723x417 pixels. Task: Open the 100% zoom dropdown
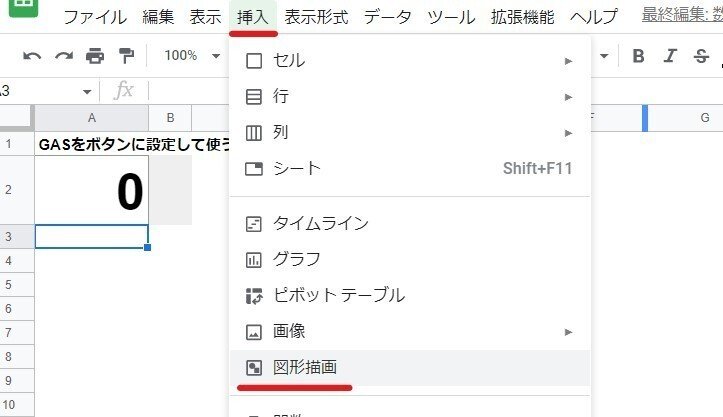pos(192,56)
